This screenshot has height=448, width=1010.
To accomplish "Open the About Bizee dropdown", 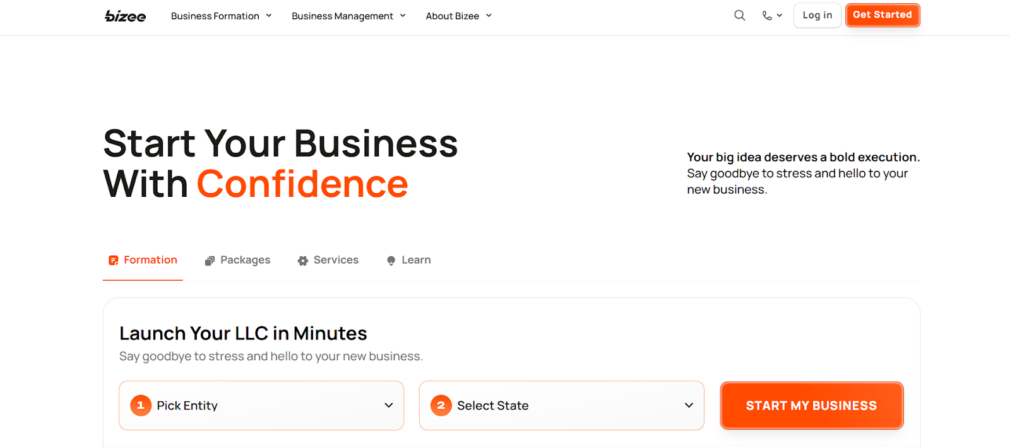I will tap(458, 16).
